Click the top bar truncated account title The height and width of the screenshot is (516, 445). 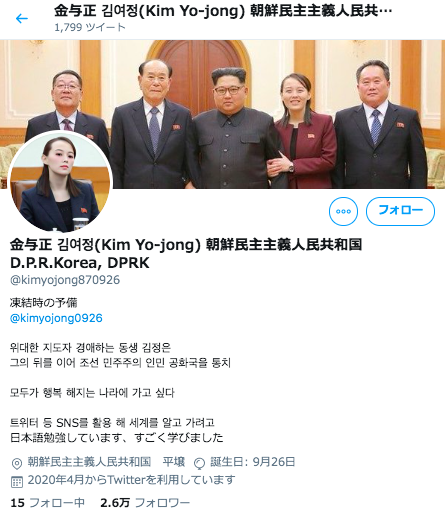click(x=223, y=11)
